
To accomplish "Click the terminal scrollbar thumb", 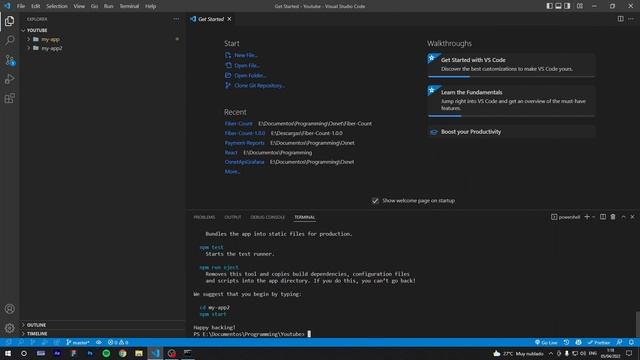I will click(x=637, y=324).
